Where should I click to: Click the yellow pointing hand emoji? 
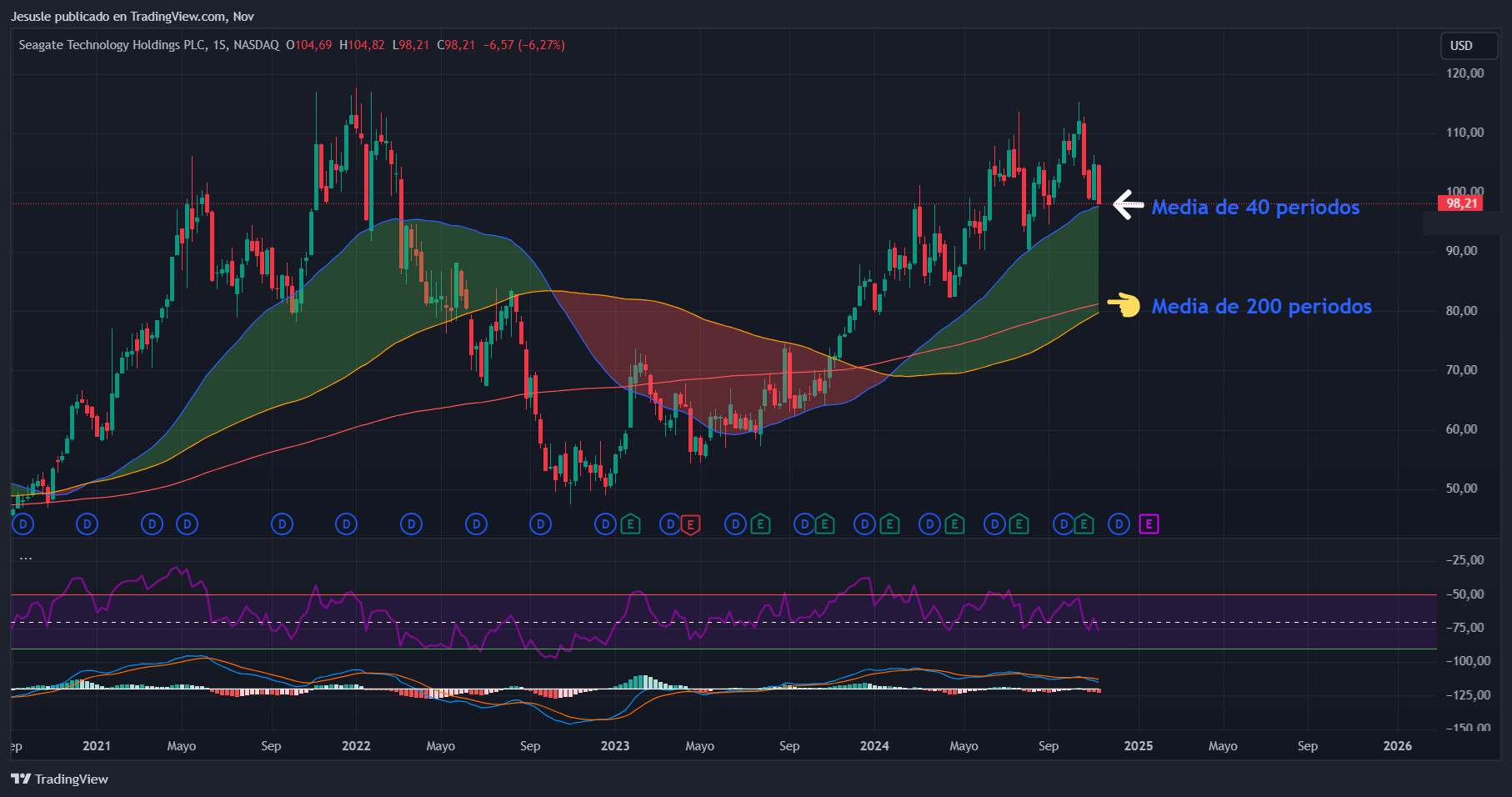1124,305
